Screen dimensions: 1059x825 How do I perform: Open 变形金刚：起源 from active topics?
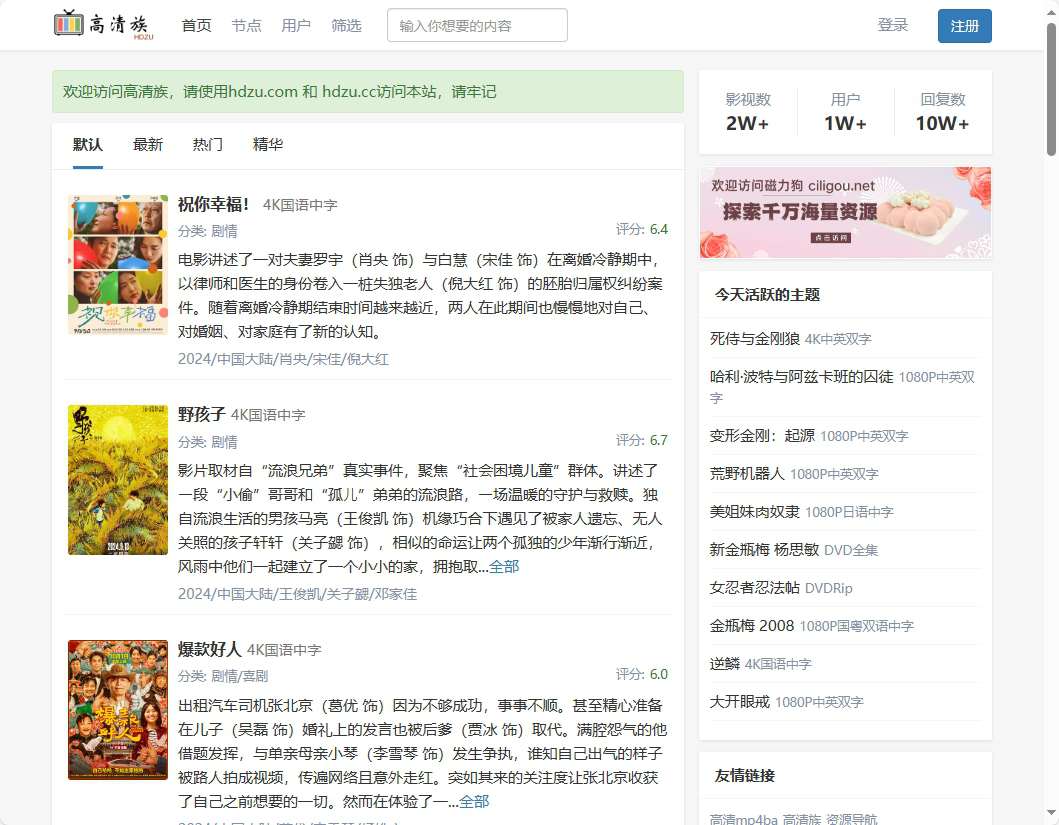coord(762,436)
